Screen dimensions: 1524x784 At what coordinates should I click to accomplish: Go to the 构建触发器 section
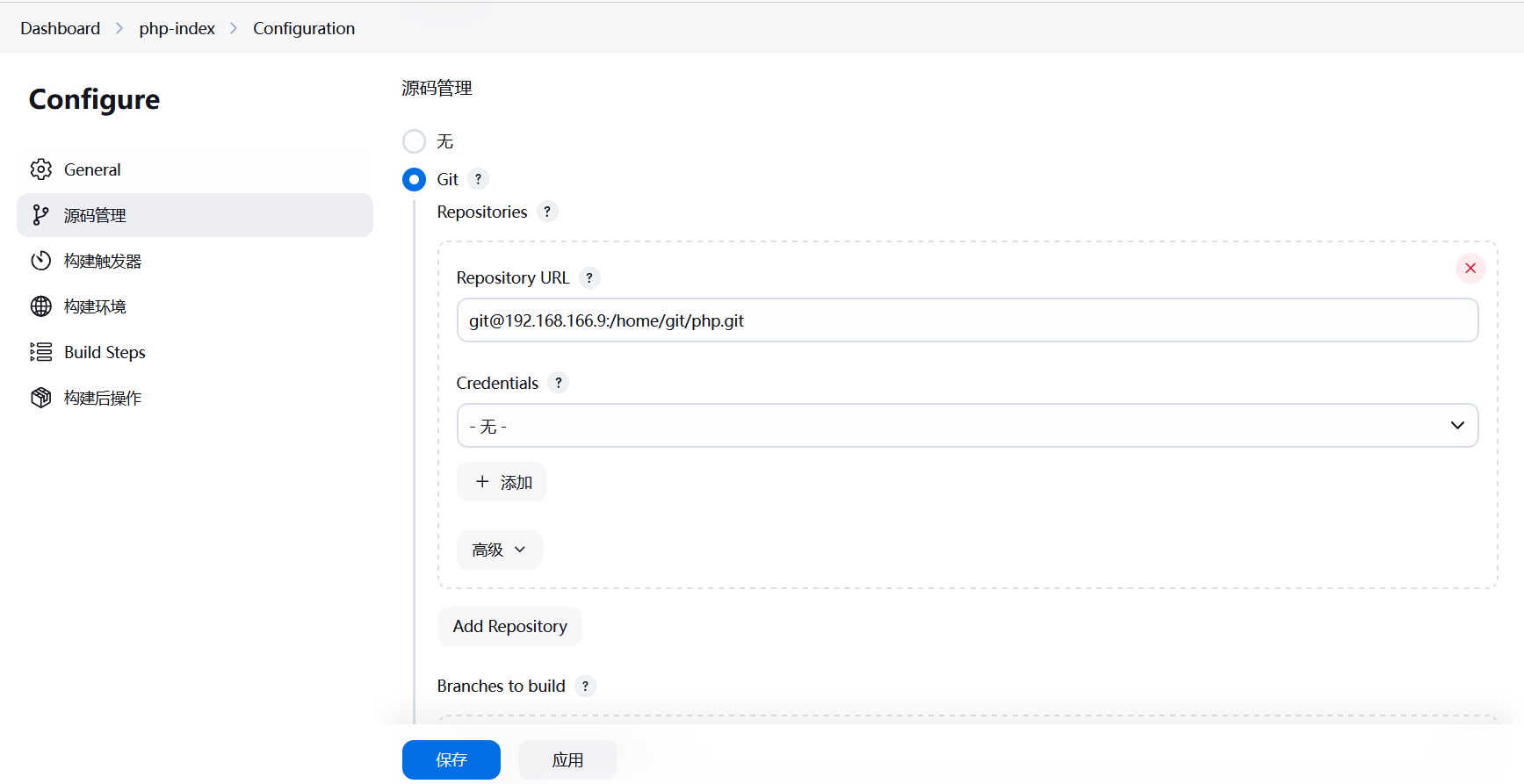[195, 261]
